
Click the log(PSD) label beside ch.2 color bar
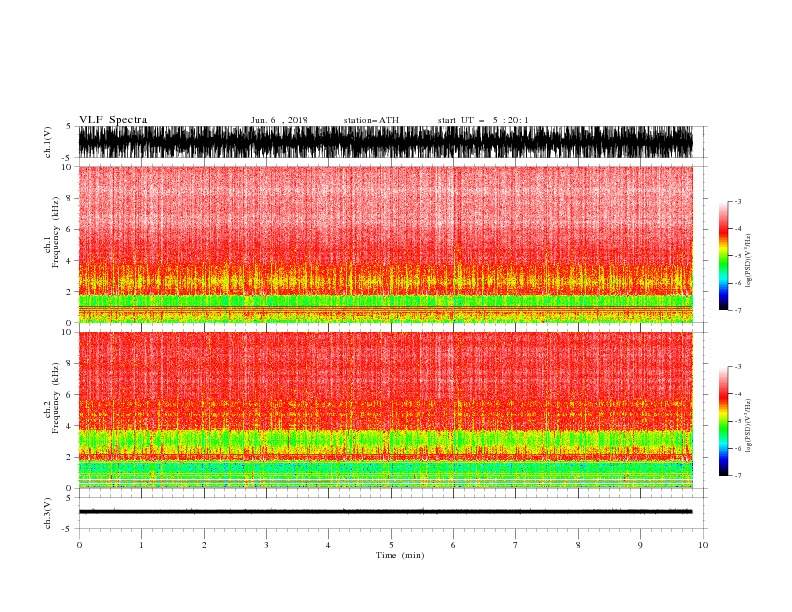click(749, 426)
